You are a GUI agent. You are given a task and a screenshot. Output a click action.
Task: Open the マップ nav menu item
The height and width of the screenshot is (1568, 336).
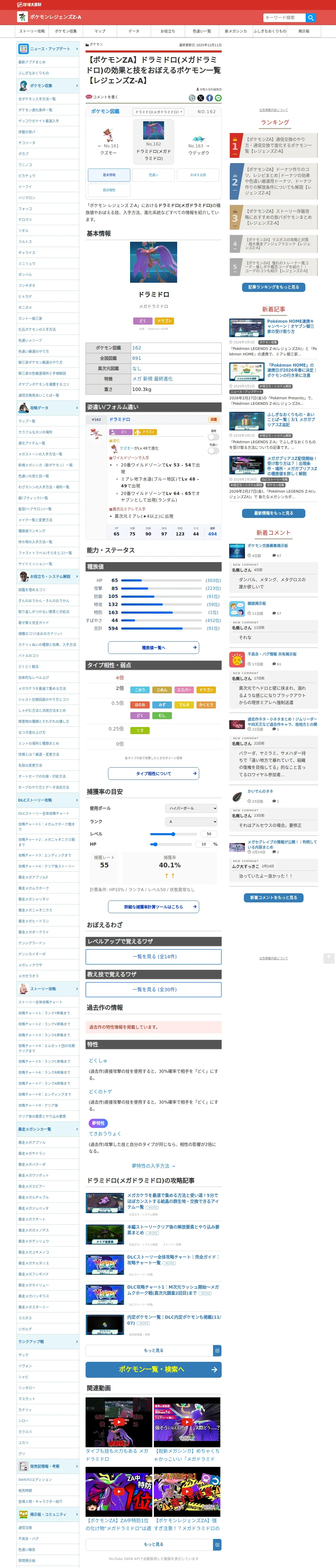100,31
